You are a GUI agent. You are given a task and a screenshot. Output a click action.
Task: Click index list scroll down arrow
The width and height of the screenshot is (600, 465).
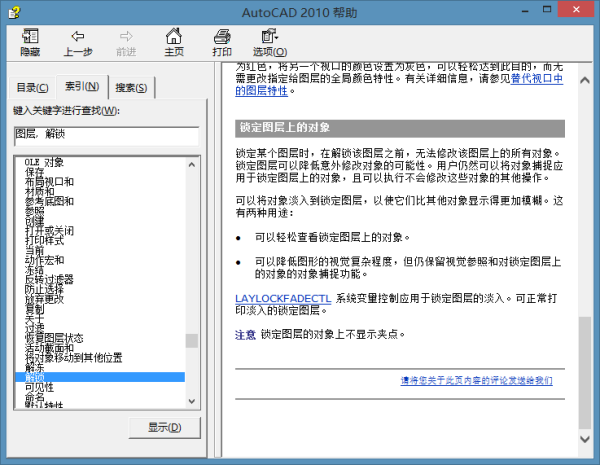click(x=192, y=401)
